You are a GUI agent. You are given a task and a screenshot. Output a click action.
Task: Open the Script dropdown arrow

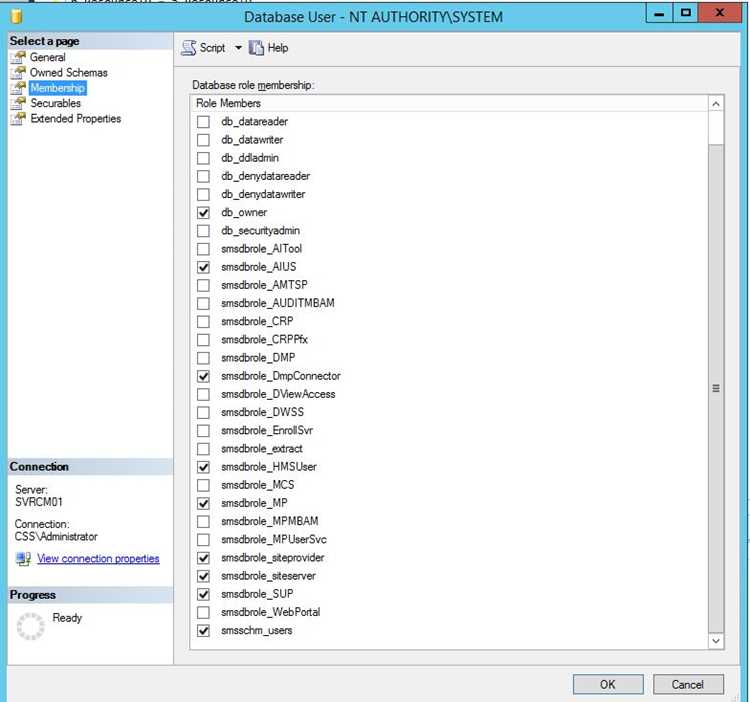point(238,48)
